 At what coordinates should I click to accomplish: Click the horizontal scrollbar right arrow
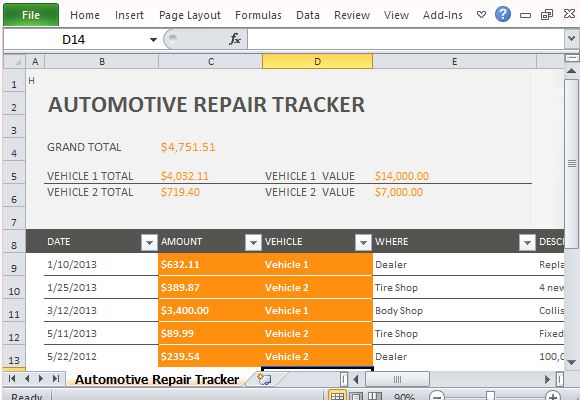click(x=547, y=379)
